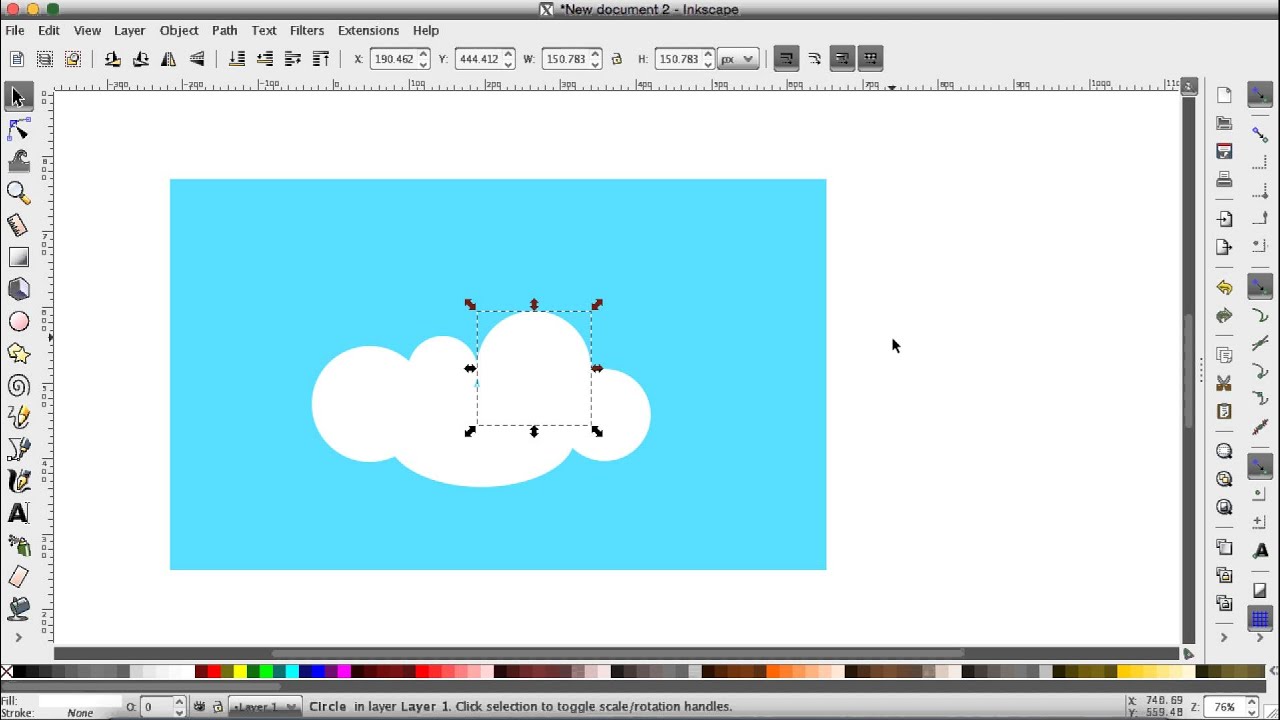Select the Eraser tool
Image resolution: width=1280 pixels, height=720 pixels.
18,577
